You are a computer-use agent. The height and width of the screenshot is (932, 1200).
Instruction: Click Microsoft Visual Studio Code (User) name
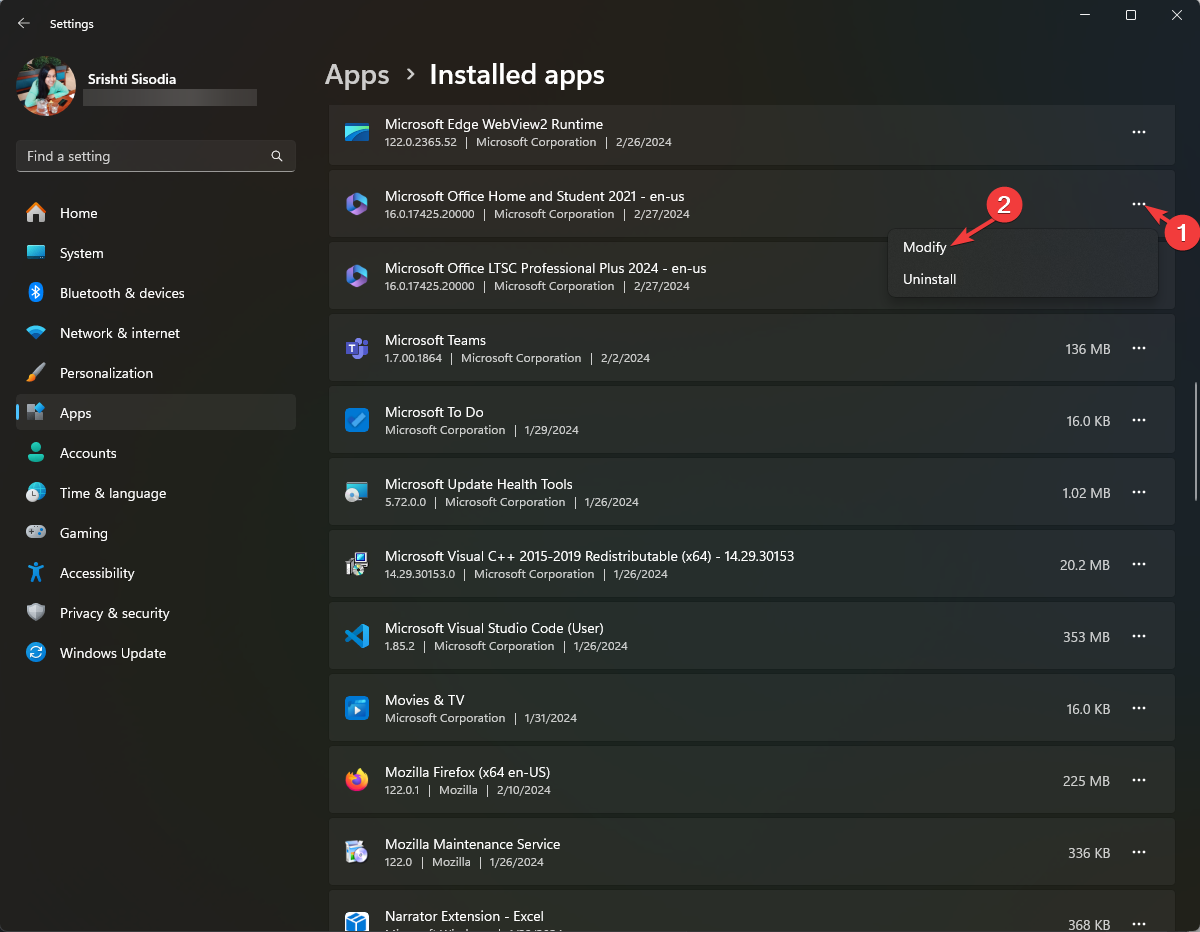point(494,628)
